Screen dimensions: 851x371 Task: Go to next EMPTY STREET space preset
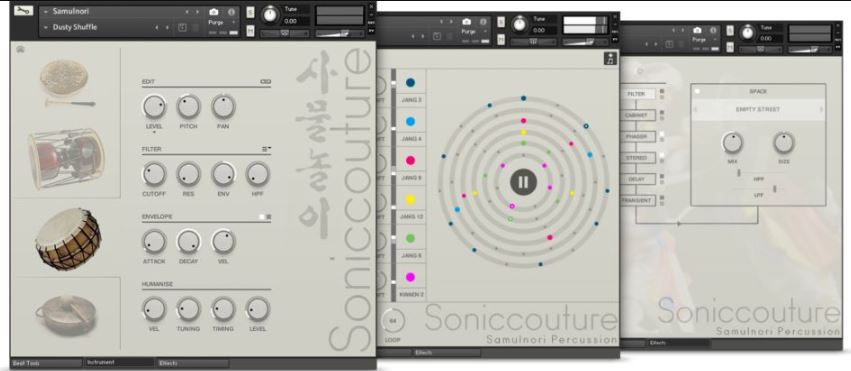pos(821,110)
